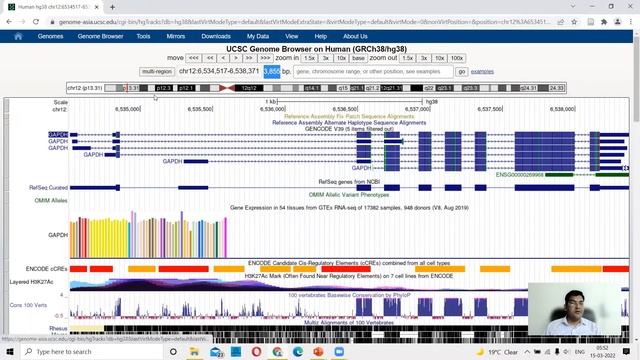Image resolution: width=640 pixels, height=360 pixels.
Task: Click the taskbar search box
Action: [x=91, y=351]
